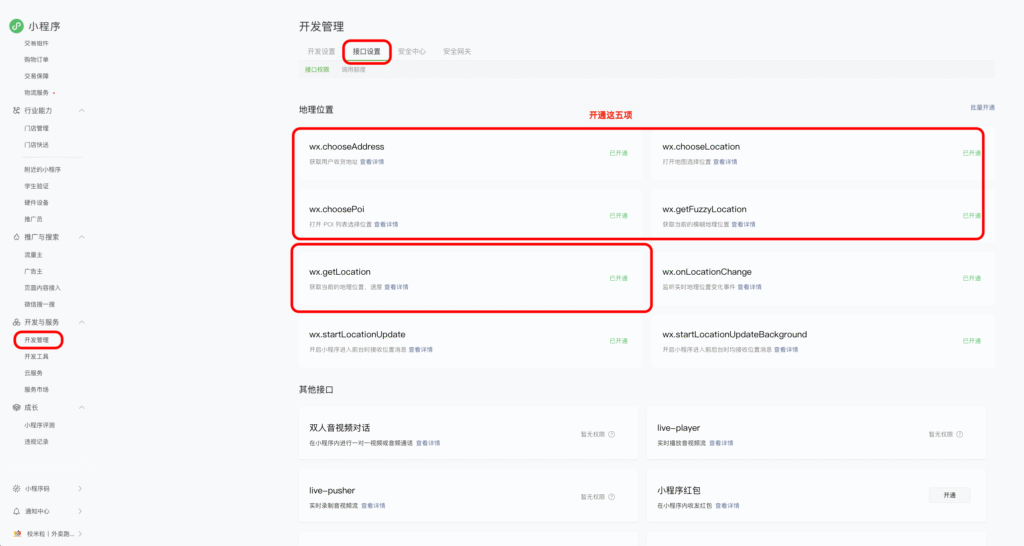Image resolution: width=1024 pixels, height=546 pixels.
Task: Open 服务市场 in the sidebar
Action: [37, 389]
